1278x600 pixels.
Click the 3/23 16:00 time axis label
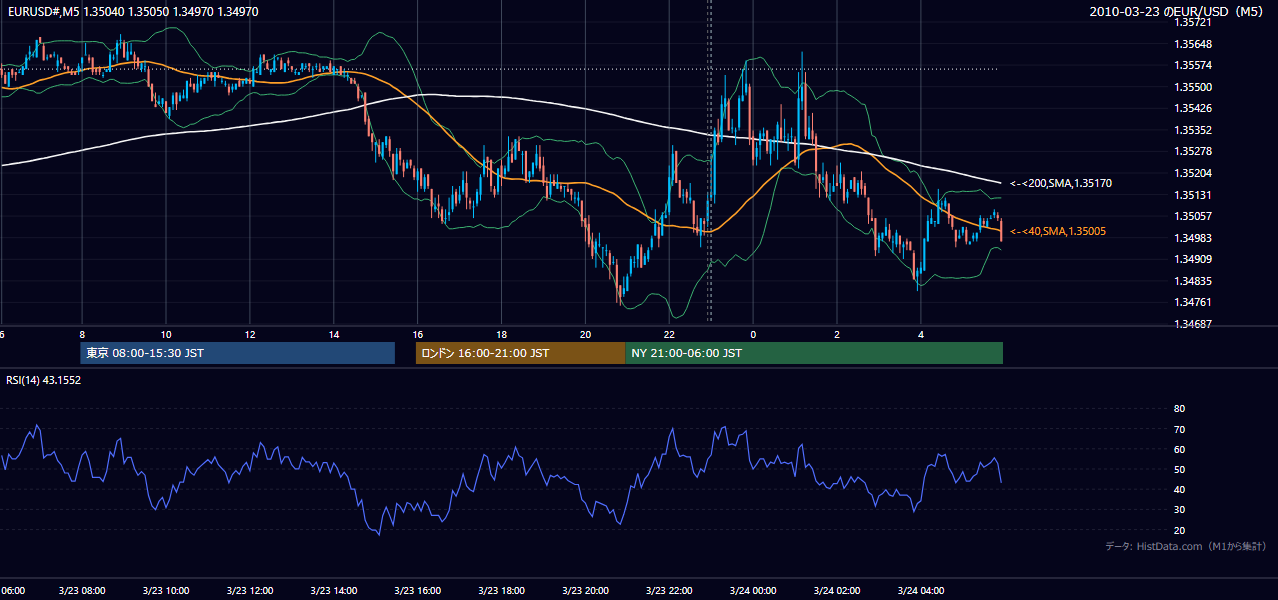pos(418,591)
